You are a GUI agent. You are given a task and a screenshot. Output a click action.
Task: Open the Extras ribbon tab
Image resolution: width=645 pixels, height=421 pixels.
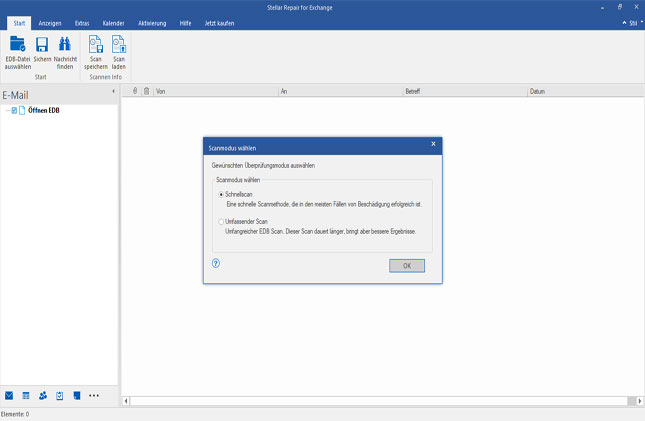click(82, 22)
